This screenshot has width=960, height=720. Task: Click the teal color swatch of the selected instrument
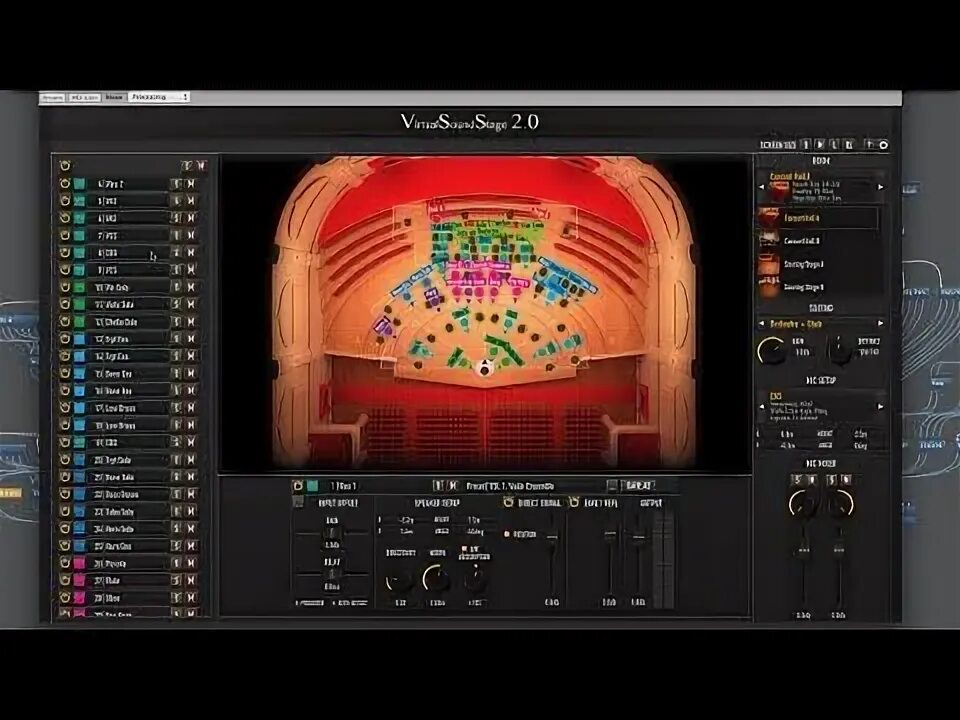[312, 486]
